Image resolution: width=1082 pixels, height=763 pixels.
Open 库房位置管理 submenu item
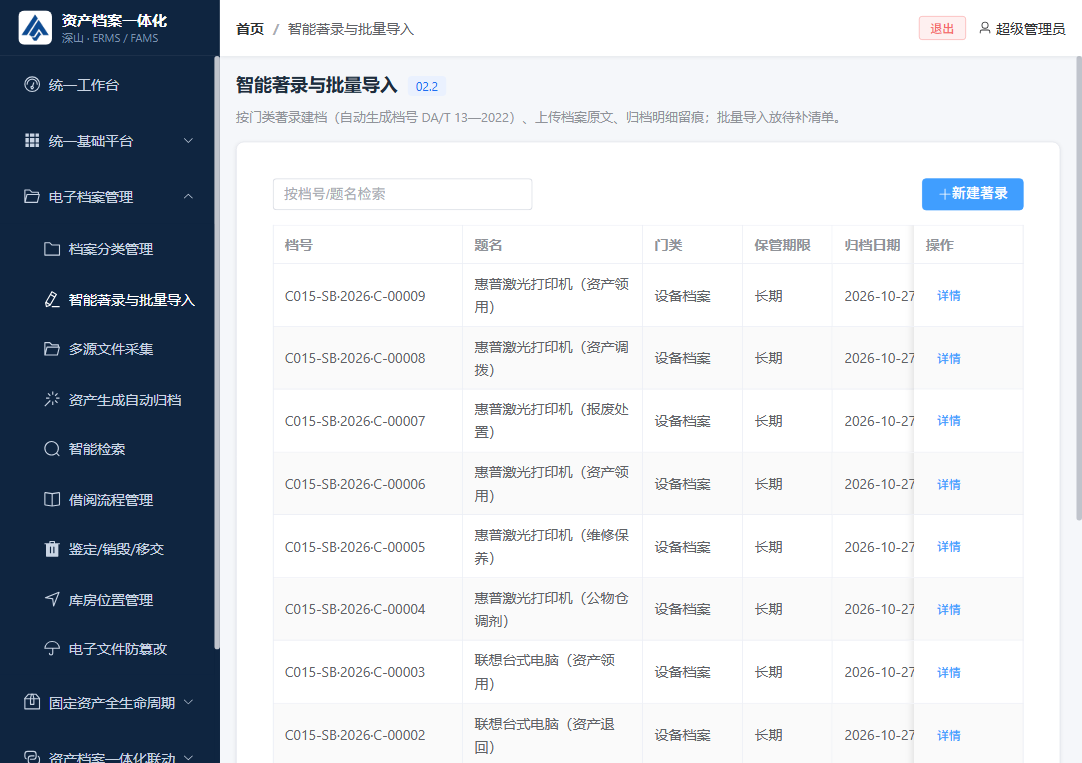click(107, 600)
